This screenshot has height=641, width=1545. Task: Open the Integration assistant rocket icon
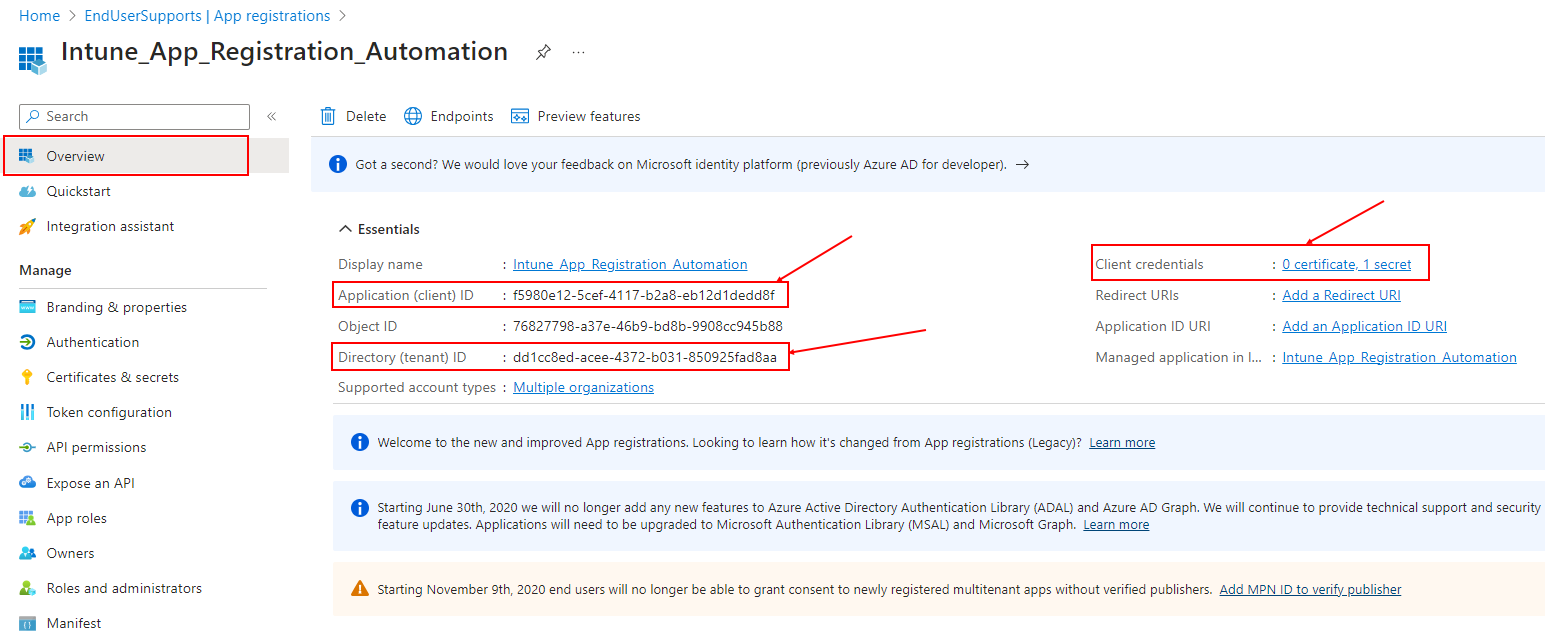27,227
